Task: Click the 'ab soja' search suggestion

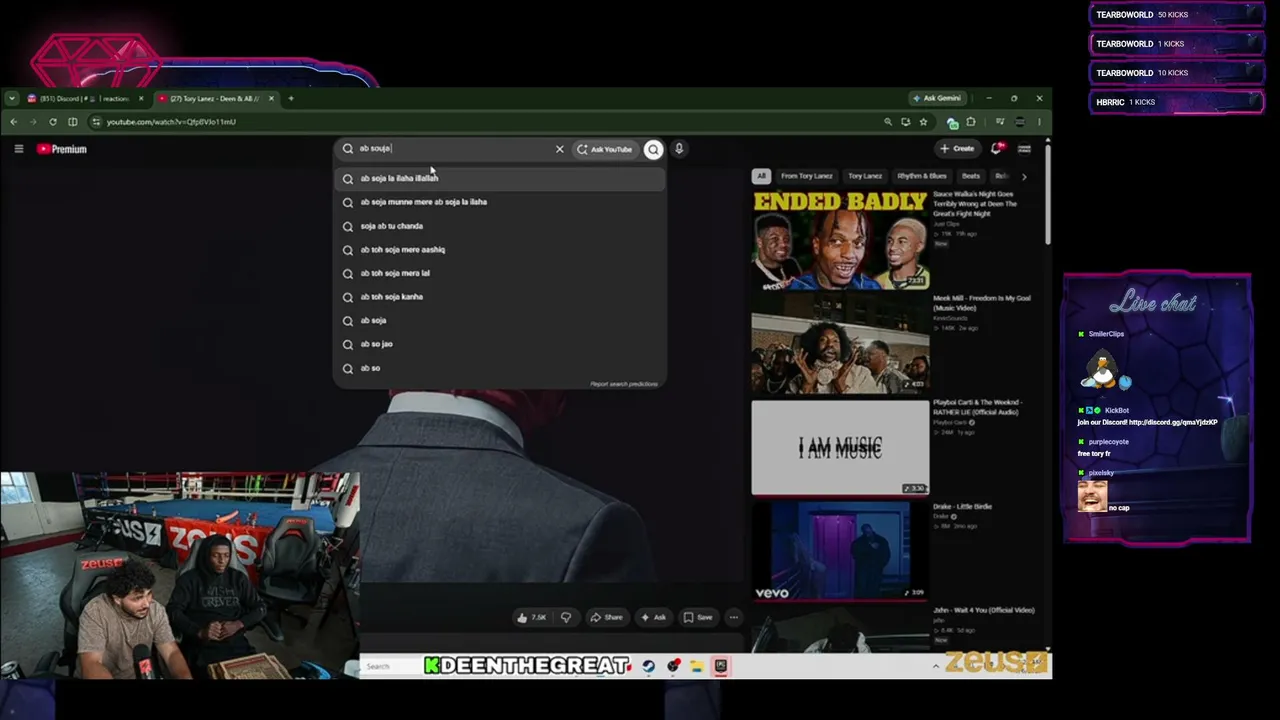Action: coord(500,321)
